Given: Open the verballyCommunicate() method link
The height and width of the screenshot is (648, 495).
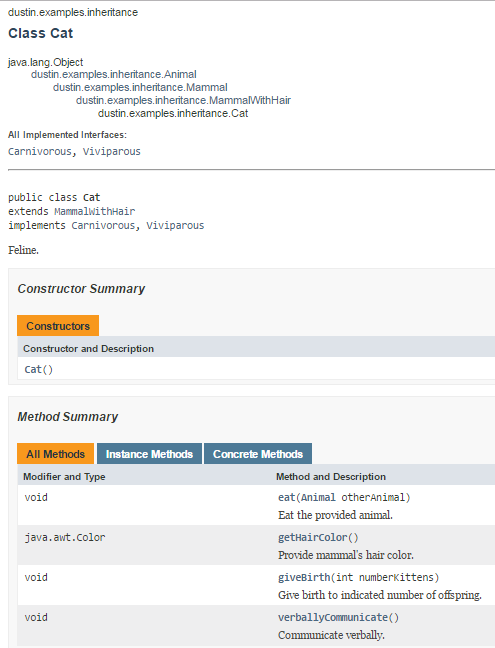Looking at the screenshot, I should tap(338, 617).
